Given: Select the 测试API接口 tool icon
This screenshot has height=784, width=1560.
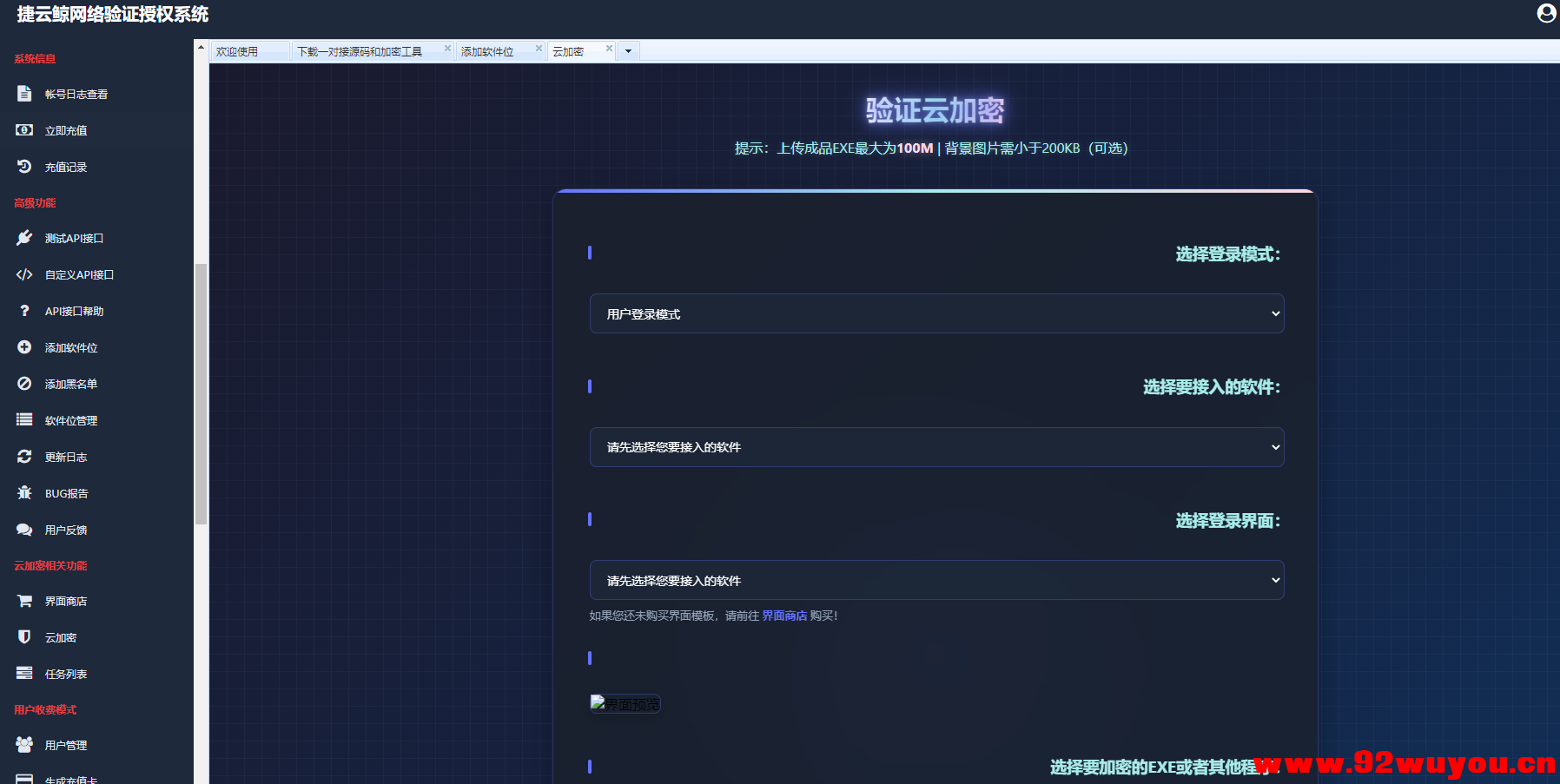Looking at the screenshot, I should coord(24,237).
